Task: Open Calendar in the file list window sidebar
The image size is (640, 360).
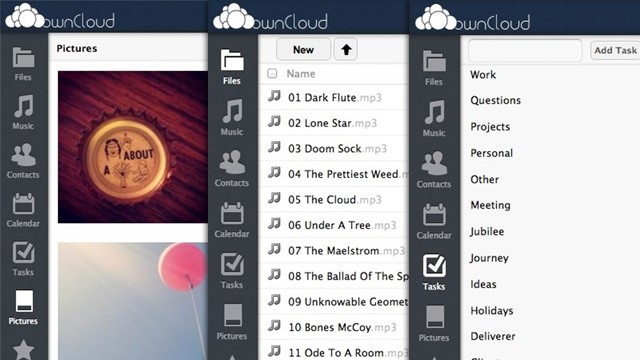Action: (232, 220)
